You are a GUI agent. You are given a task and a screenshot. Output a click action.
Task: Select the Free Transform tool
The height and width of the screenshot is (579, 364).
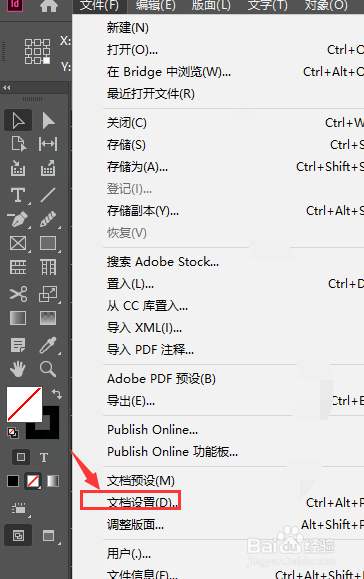pos(48,294)
